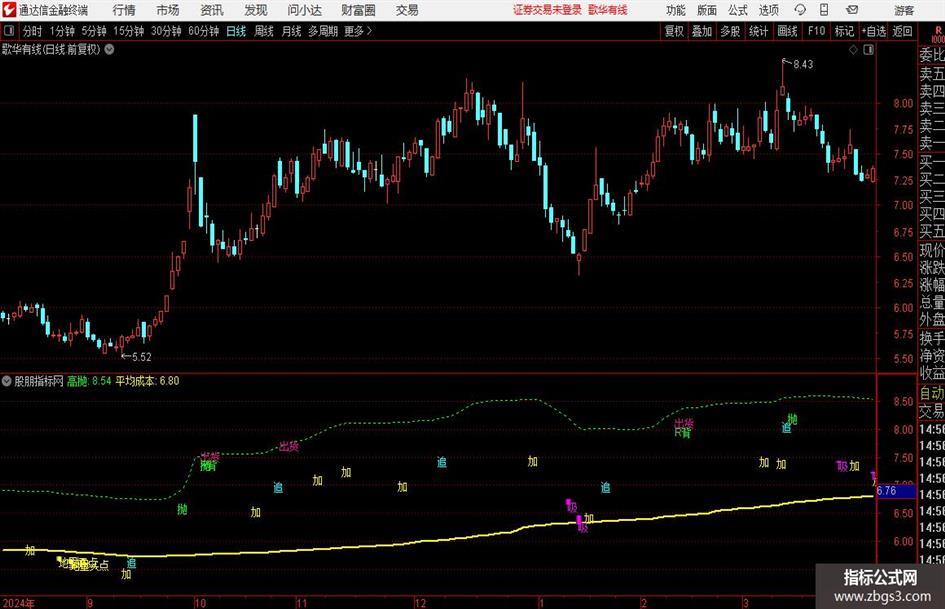The height and width of the screenshot is (609, 945).
Task: Click the 游客 guest account label
Action: 904,10
